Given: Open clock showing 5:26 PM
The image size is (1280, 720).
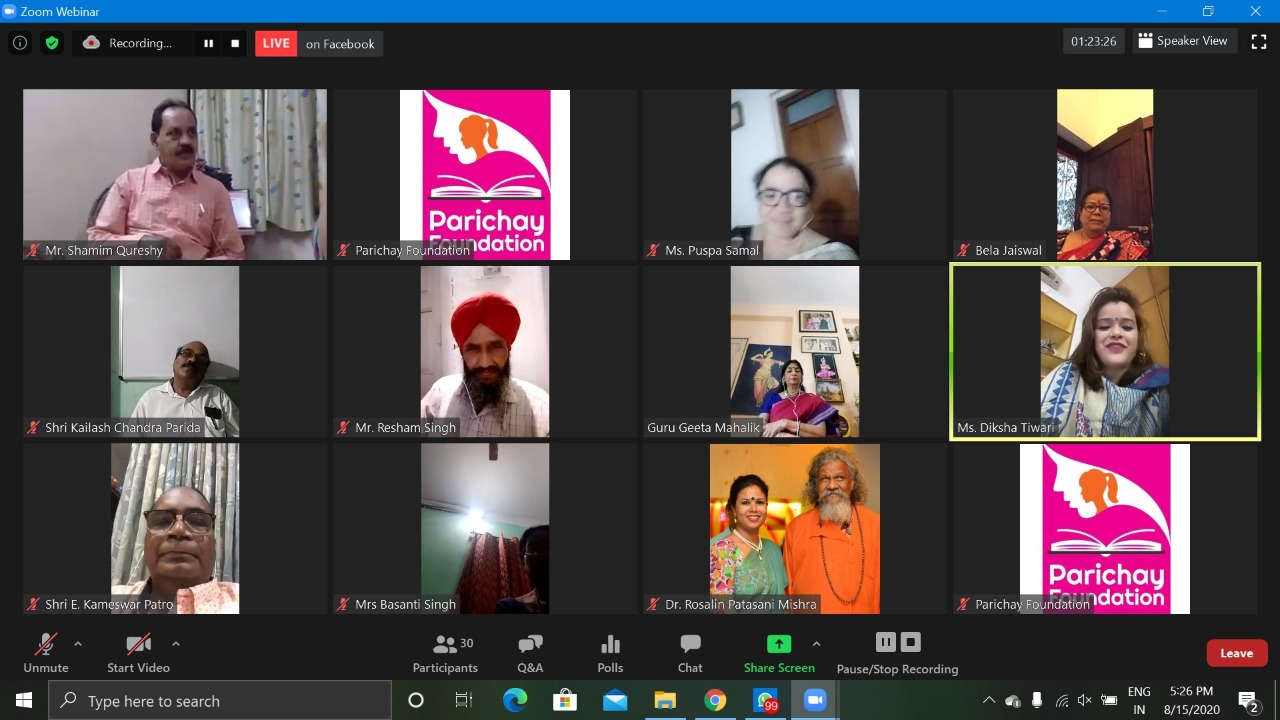Looking at the screenshot, I should pos(1191,700).
